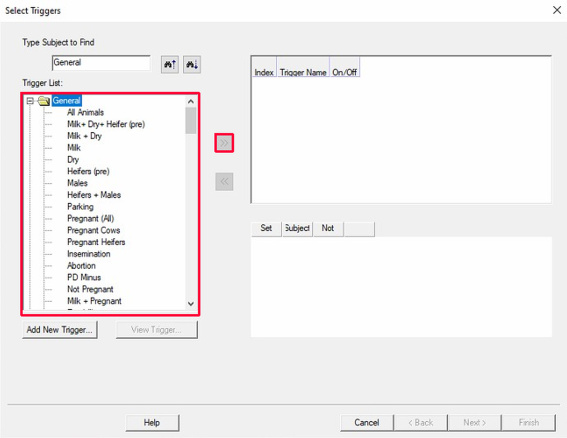The height and width of the screenshot is (438, 567).
Task: Select the All Animals trigger
Action: [85, 112]
